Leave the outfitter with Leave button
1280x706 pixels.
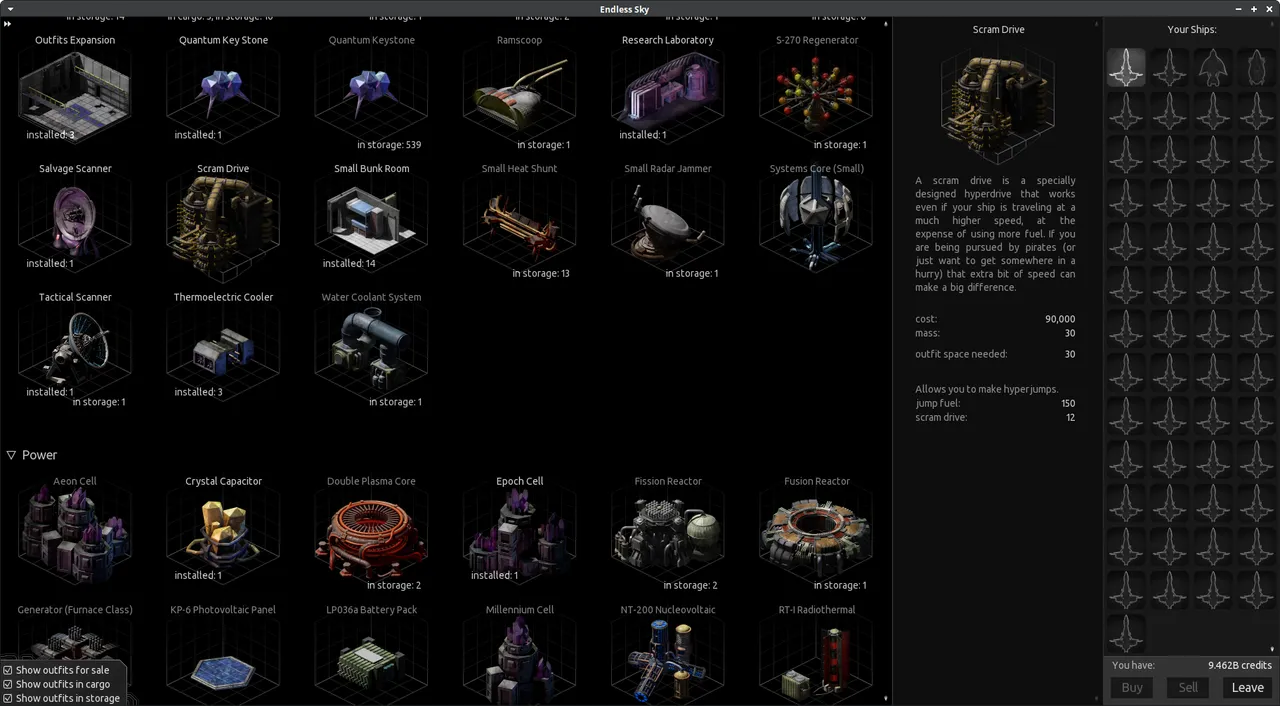coord(1247,687)
